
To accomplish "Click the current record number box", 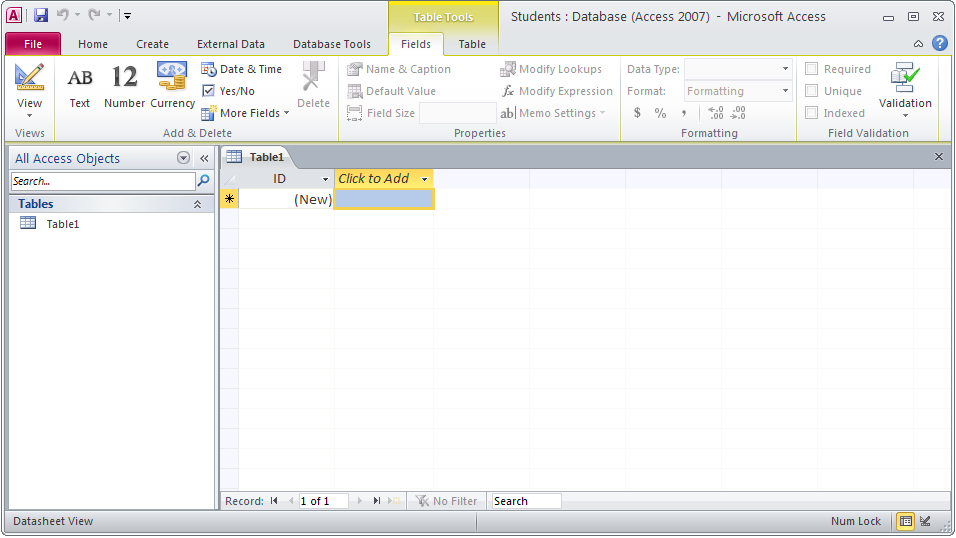I will click(x=323, y=501).
